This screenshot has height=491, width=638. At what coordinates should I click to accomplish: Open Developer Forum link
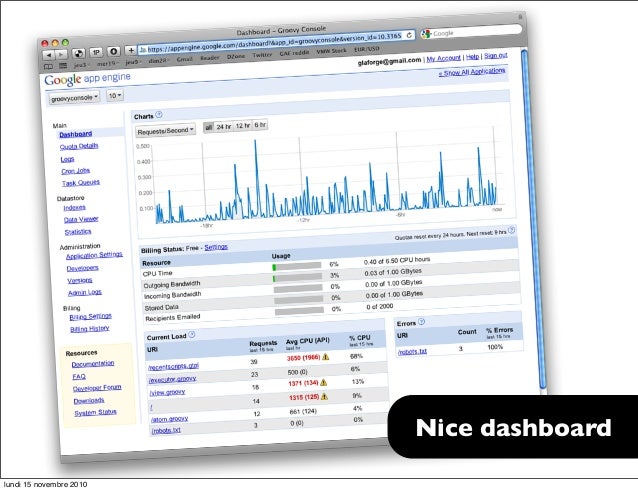[97, 388]
